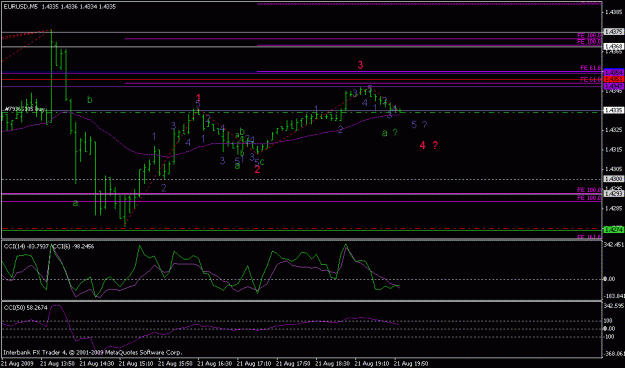Image resolution: width=625 pixels, height=368 pixels.
Task: Click the 21 Aug 2009 date label
Action: (18, 364)
